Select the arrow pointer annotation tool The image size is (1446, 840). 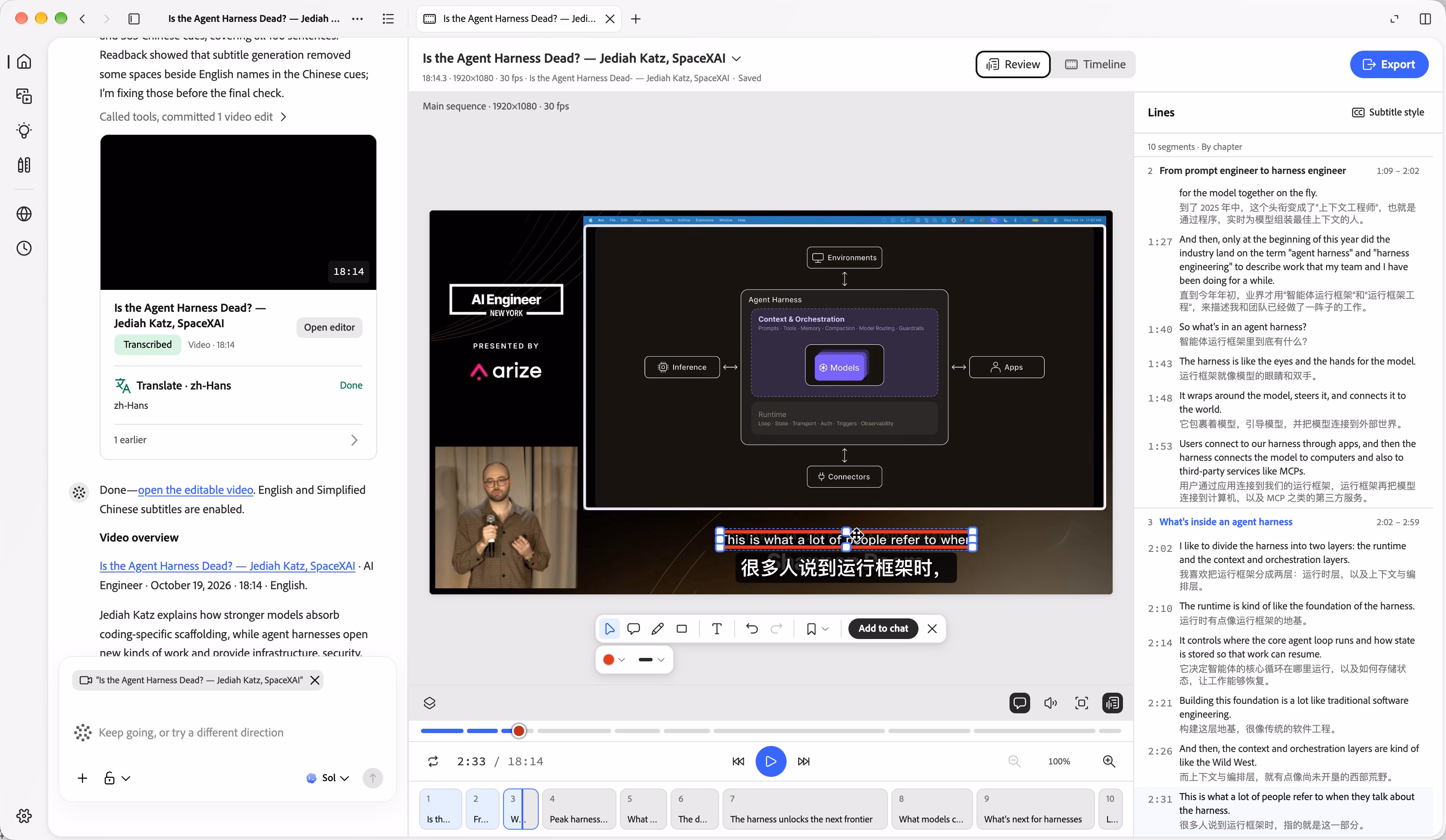610,629
